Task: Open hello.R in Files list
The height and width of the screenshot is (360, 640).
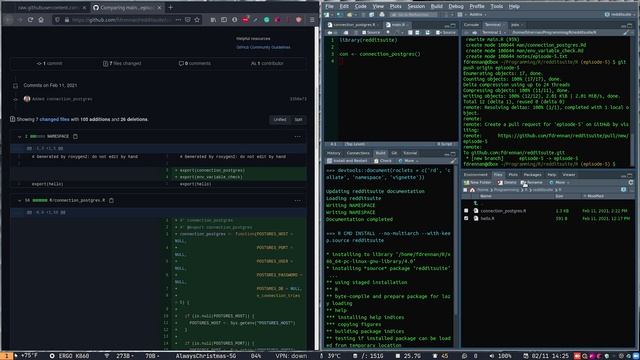Action: click(487, 218)
